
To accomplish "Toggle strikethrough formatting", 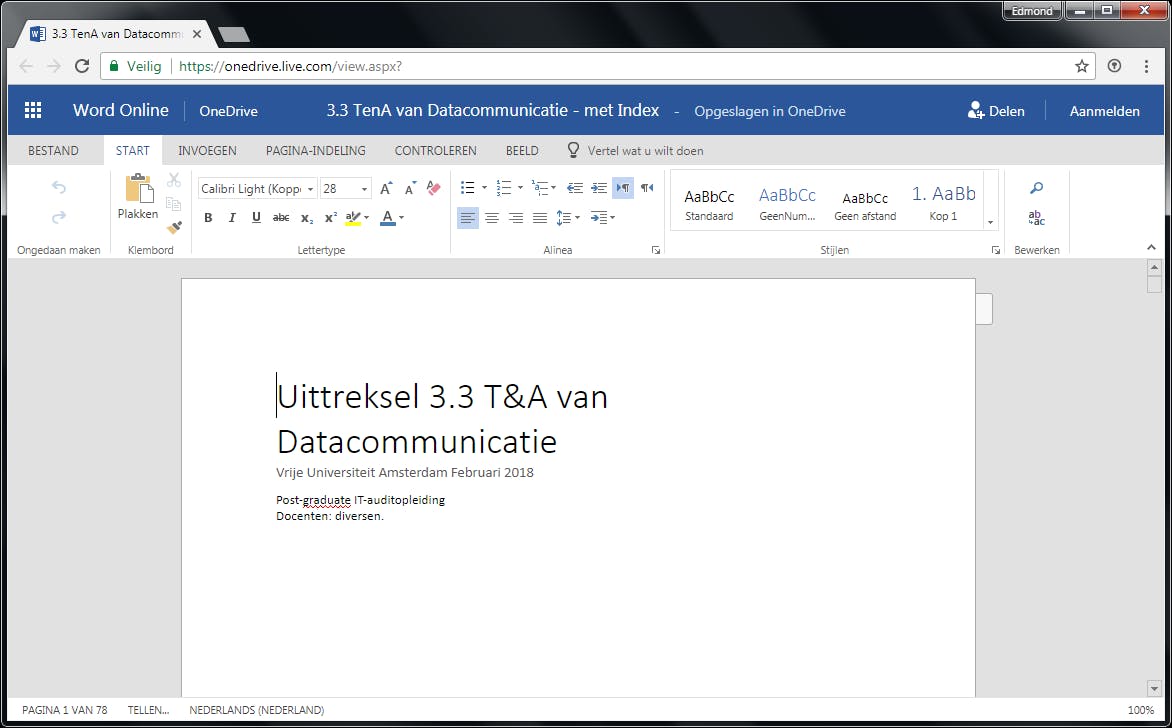I will [x=281, y=218].
